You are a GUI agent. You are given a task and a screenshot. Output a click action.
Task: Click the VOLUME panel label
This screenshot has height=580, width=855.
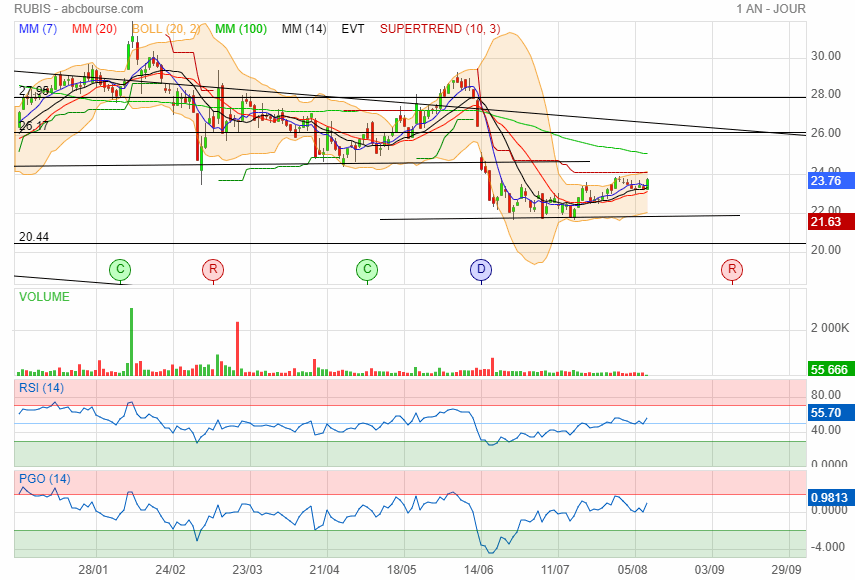tap(44, 297)
